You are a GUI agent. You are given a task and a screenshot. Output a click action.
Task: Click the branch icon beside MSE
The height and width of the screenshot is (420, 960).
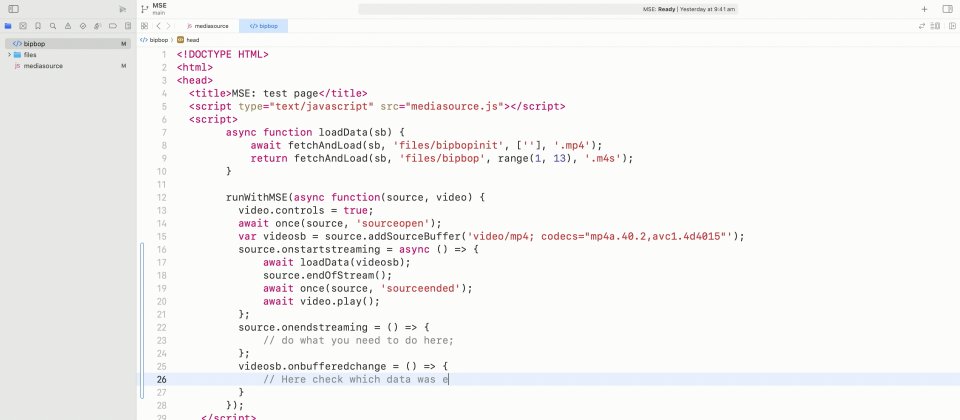coord(144,9)
